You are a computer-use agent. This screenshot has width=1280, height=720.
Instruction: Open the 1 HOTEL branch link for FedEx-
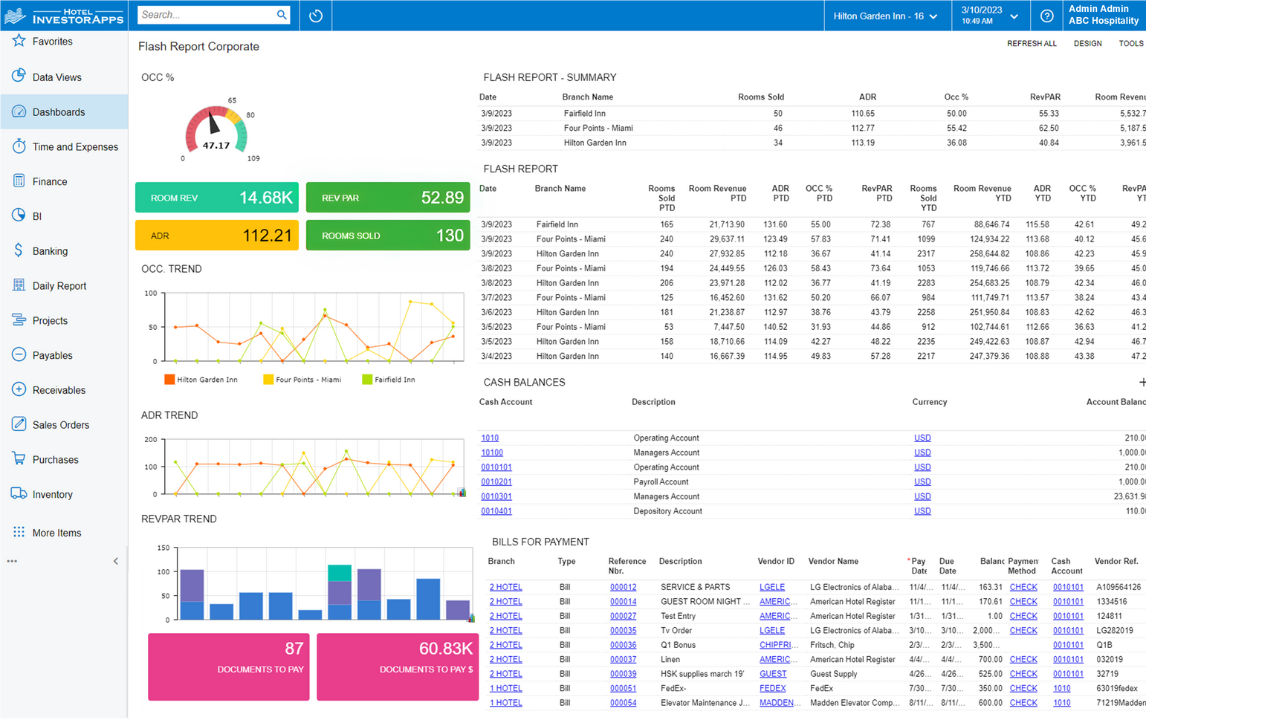505,688
